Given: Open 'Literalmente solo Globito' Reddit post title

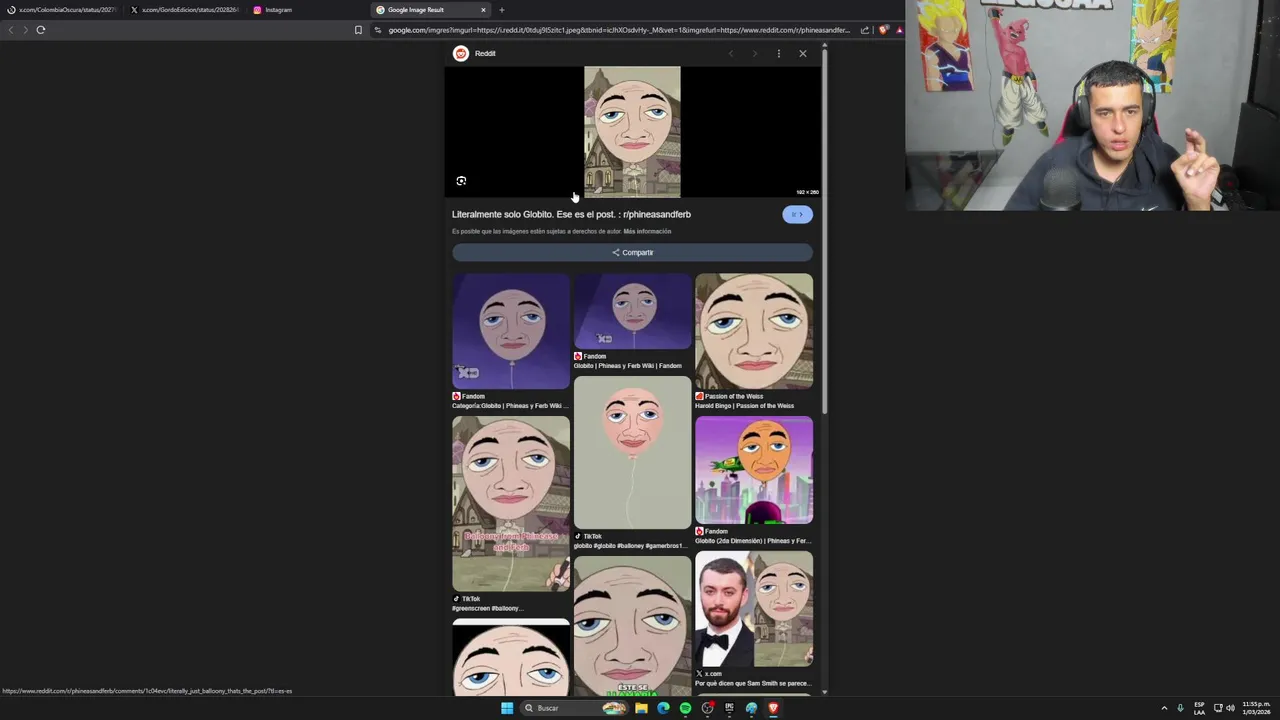Looking at the screenshot, I should click(571, 214).
